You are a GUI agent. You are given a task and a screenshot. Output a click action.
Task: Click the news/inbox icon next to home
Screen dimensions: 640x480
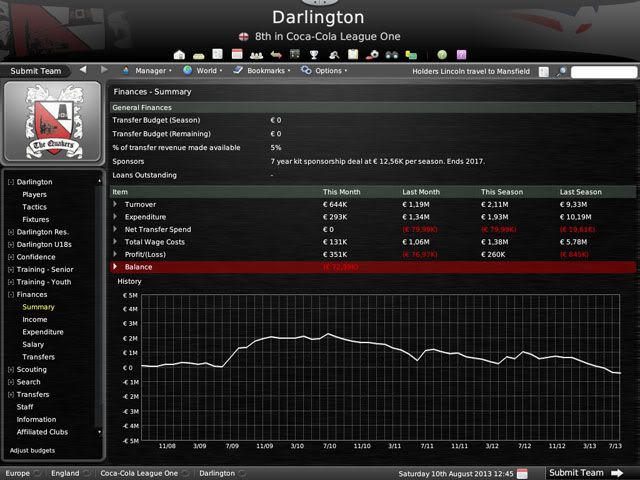198,56
